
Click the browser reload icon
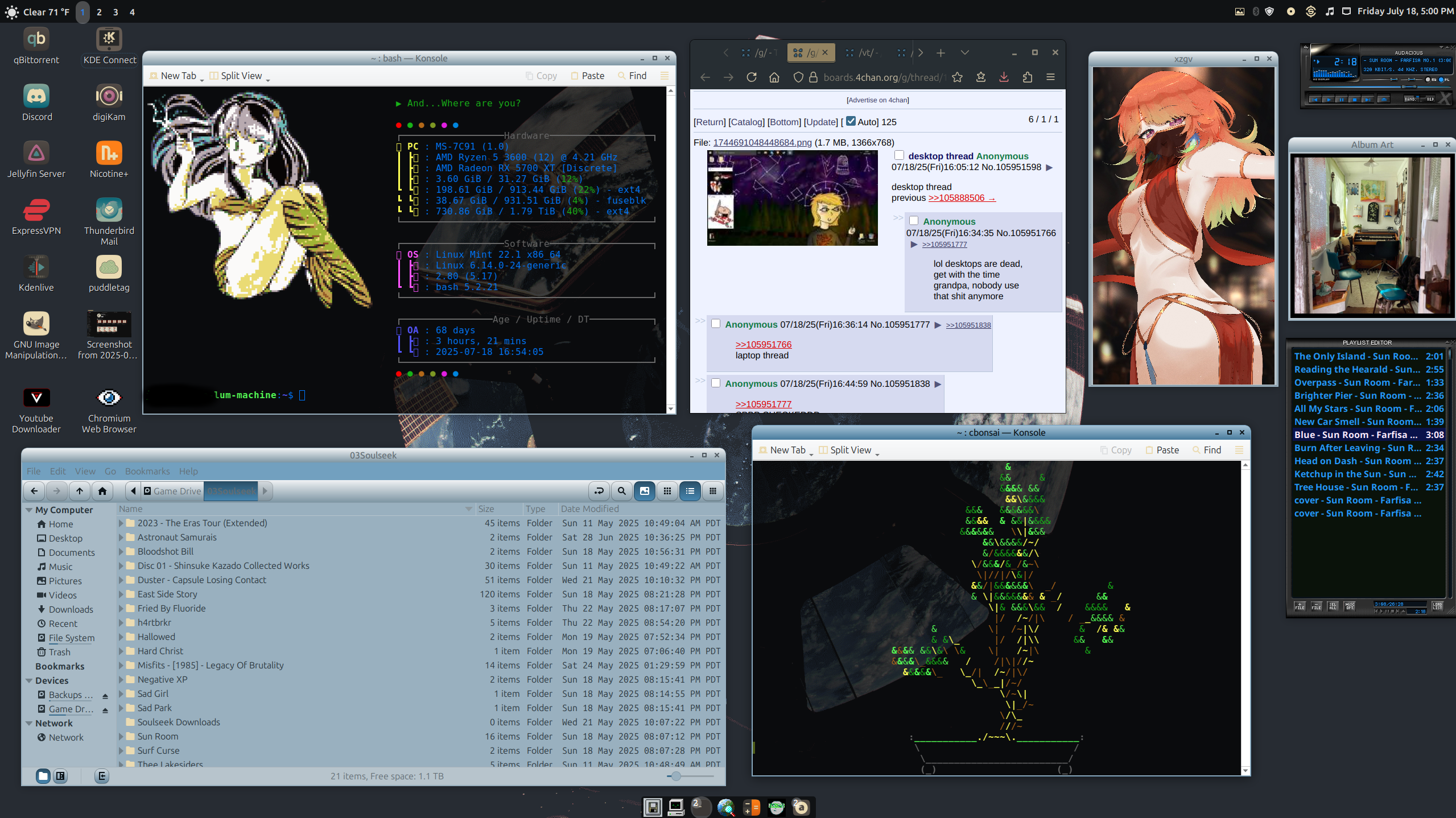click(751, 77)
